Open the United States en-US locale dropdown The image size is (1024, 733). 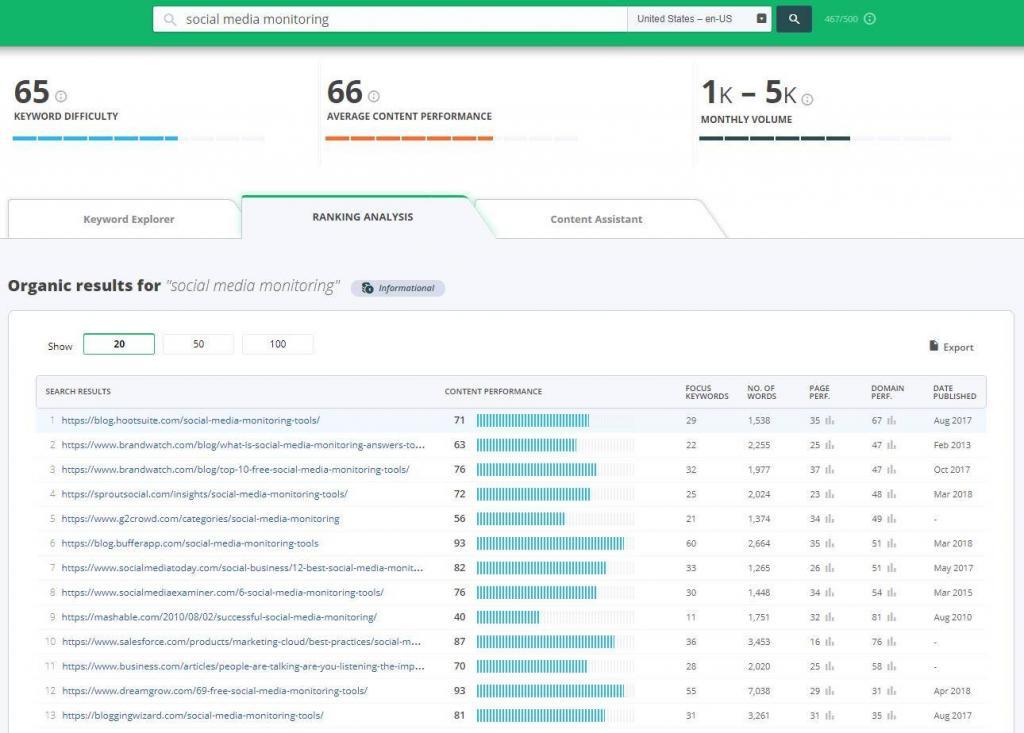point(701,19)
